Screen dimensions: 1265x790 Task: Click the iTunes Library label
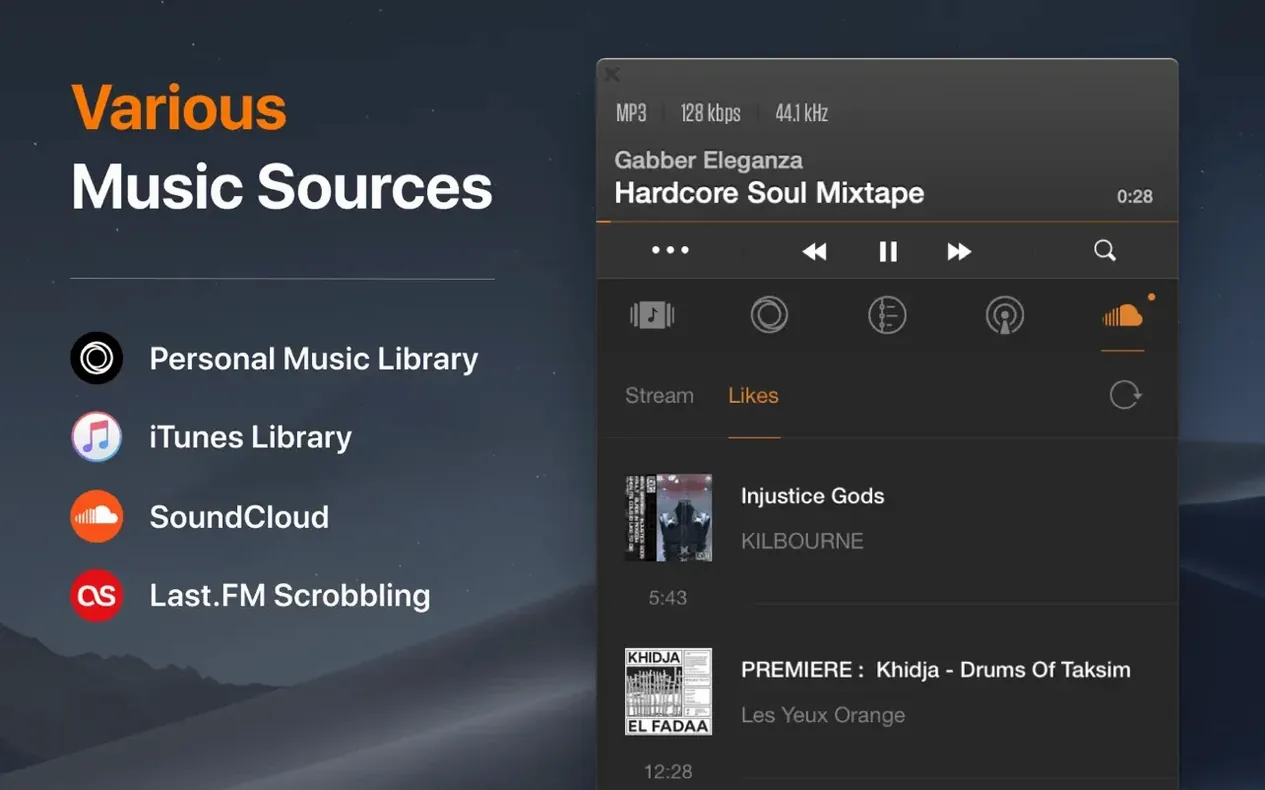pos(250,437)
